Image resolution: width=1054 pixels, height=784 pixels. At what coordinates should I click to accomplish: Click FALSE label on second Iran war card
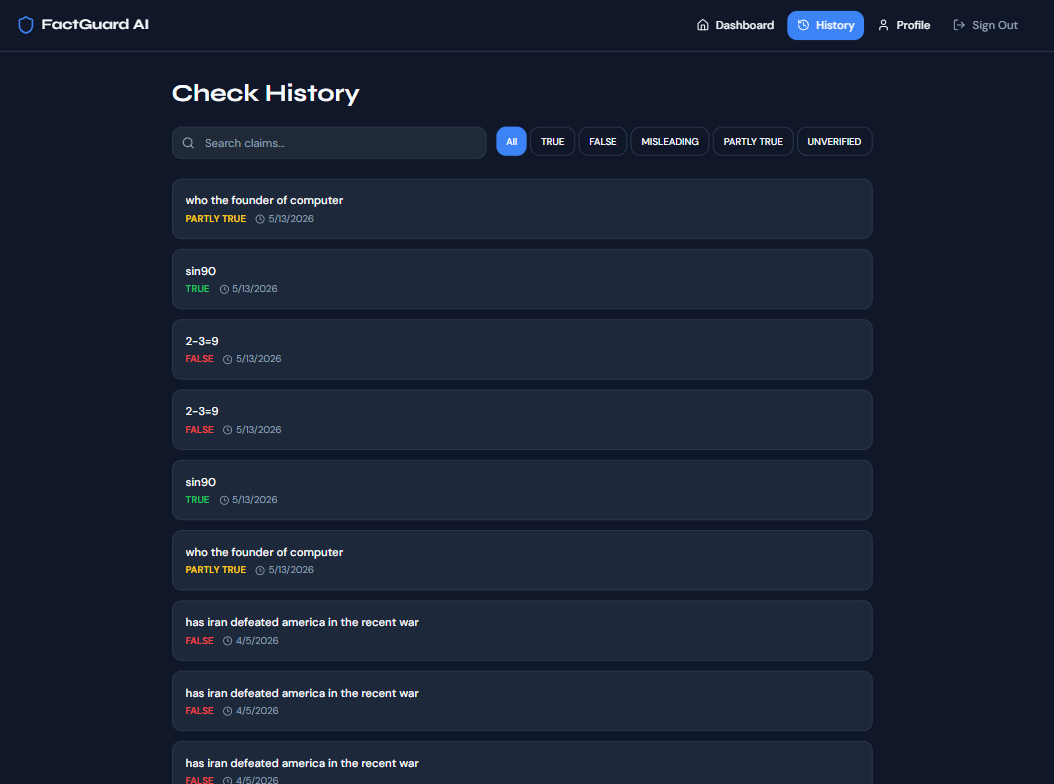[x=199, y=711]
